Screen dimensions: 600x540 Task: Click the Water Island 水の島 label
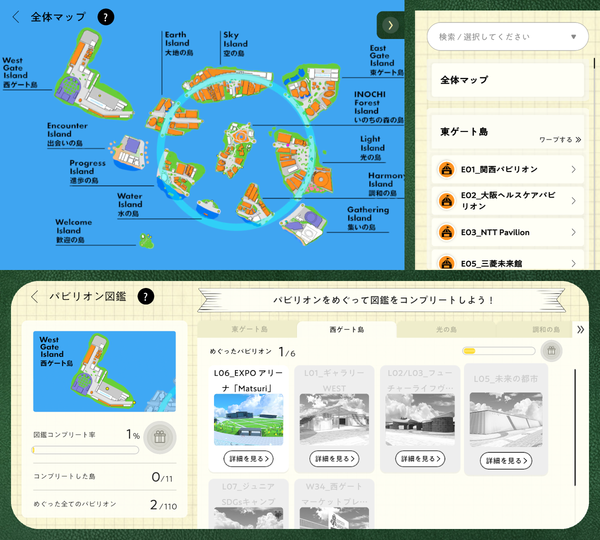(x=130, y=205)
